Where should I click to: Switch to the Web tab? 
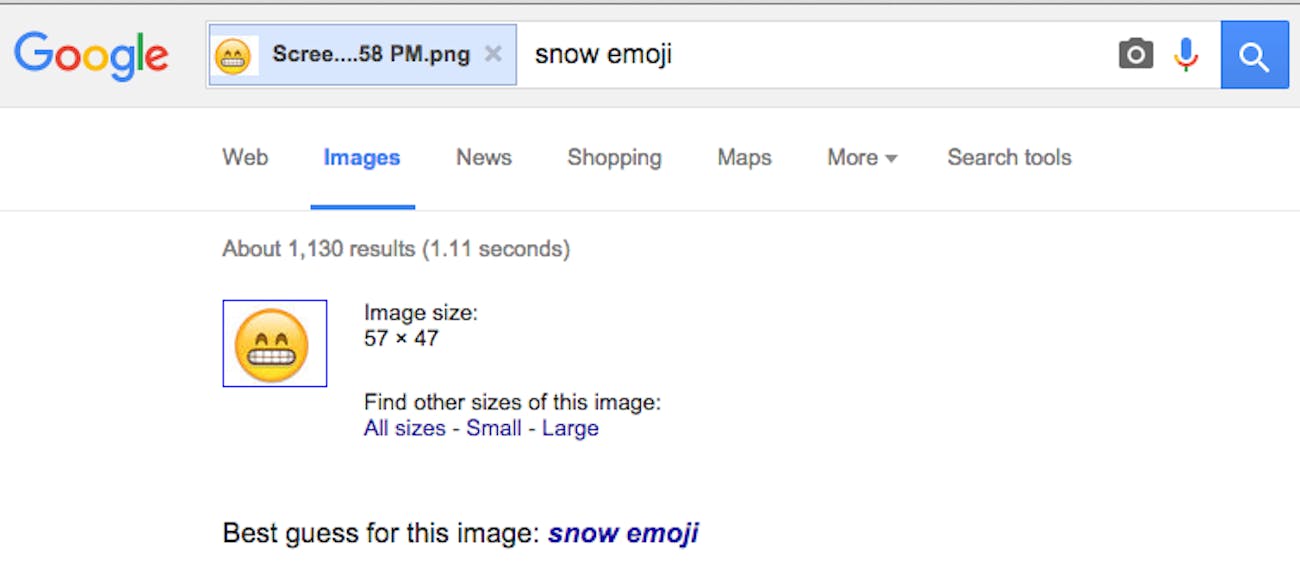pyautogui.click(x=245, y=157)
